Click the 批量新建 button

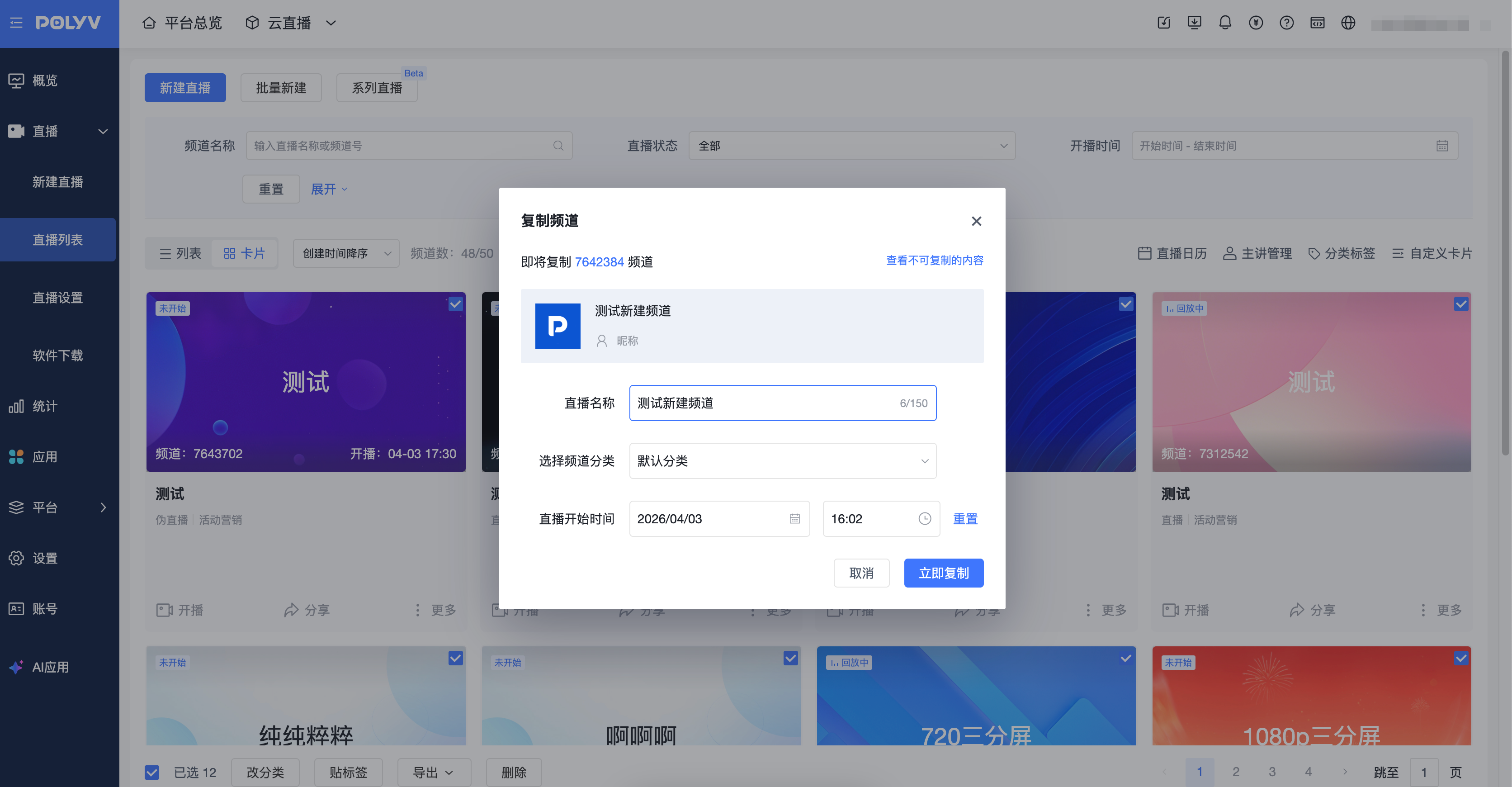click(x=281, y=87)
